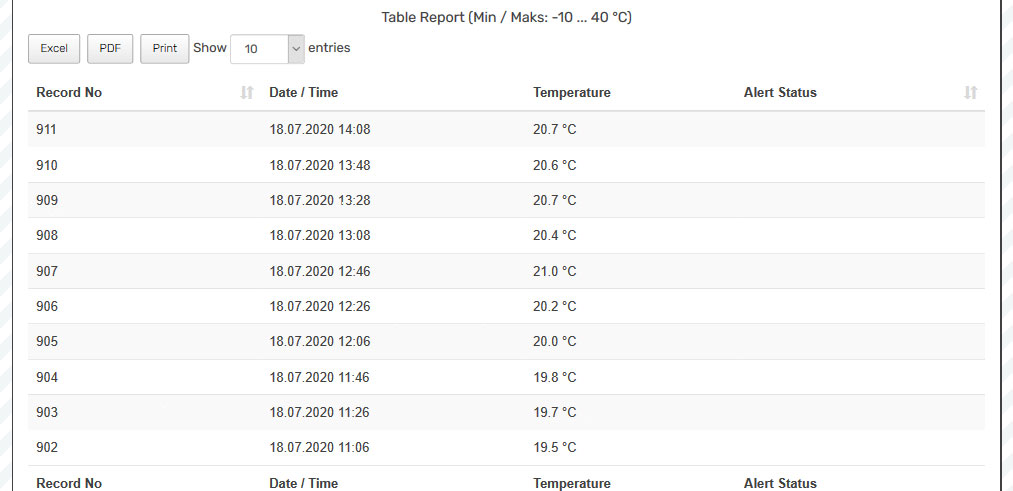
Task: Click the 18.07.2020 13:48 date cell
Action: (320, 165)
